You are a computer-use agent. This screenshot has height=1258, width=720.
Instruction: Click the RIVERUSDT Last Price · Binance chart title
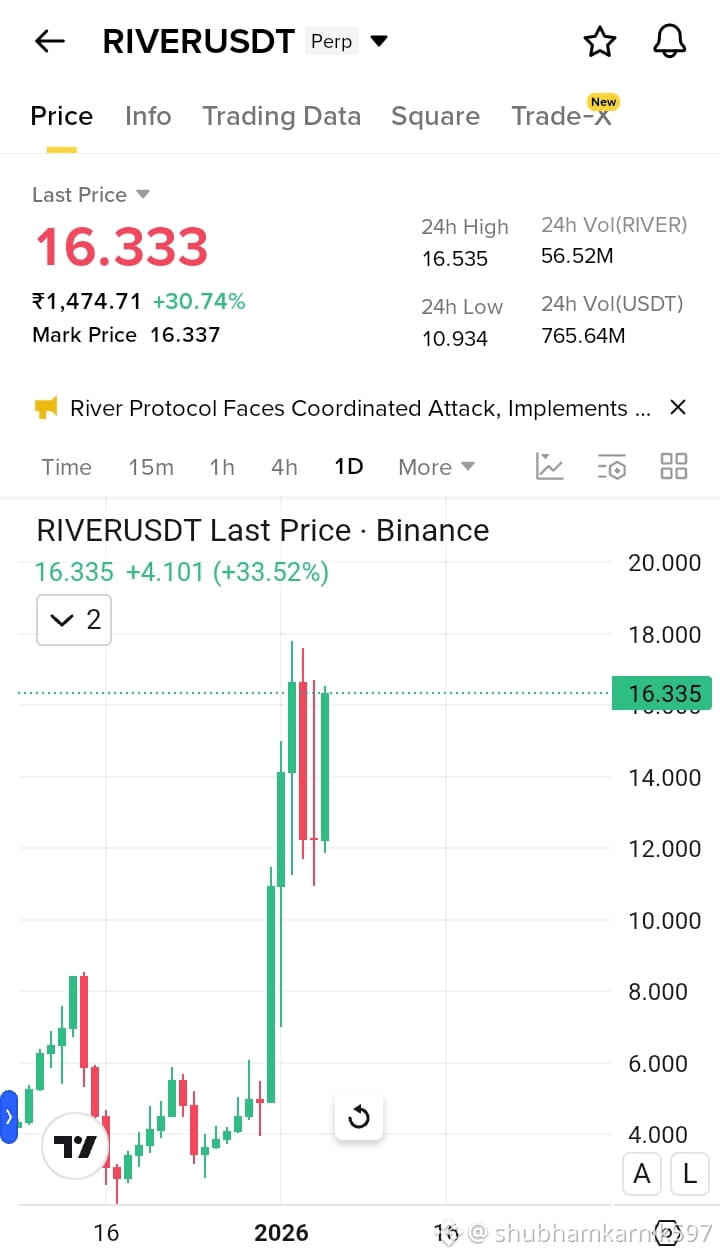coord(263,530)
